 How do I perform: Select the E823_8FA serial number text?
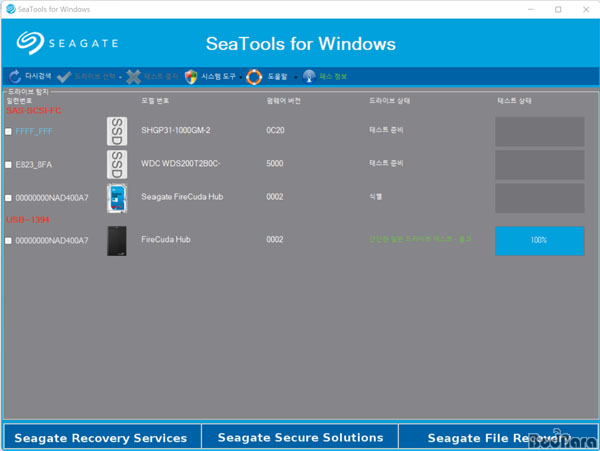click(x=34, y=165)
